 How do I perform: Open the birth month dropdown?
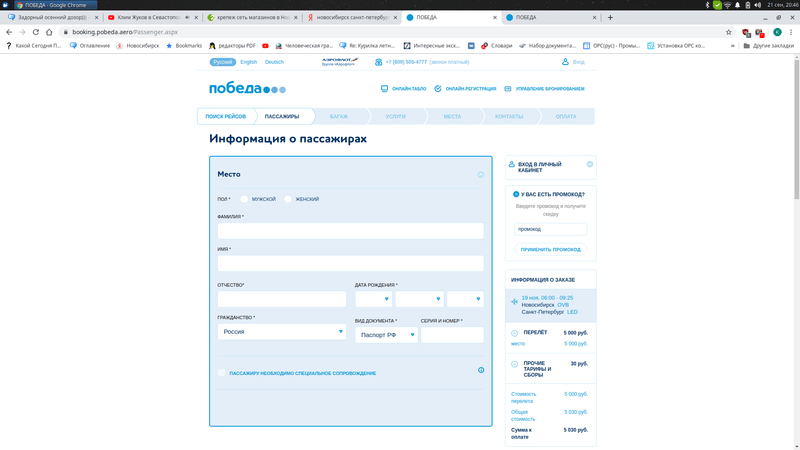pos(419,299)
